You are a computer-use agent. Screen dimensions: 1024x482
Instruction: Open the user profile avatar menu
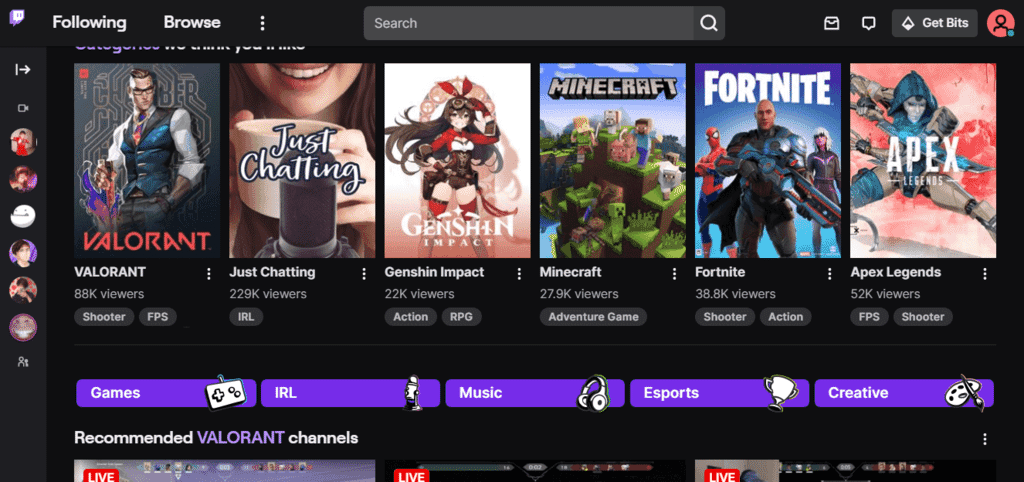coord(1000,24)
